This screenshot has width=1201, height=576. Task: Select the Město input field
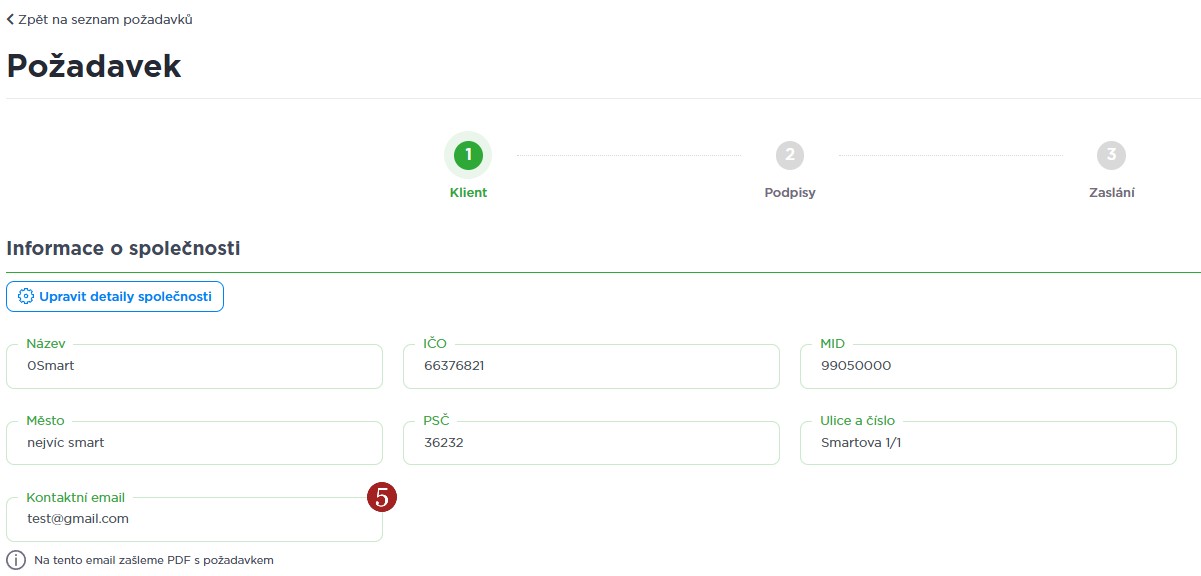tap(194, 443)
